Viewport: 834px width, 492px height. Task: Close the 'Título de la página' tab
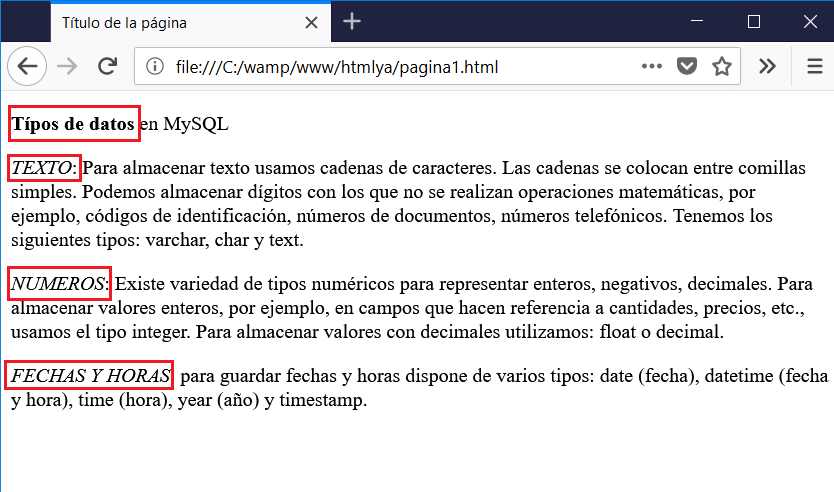pos(311,22)
